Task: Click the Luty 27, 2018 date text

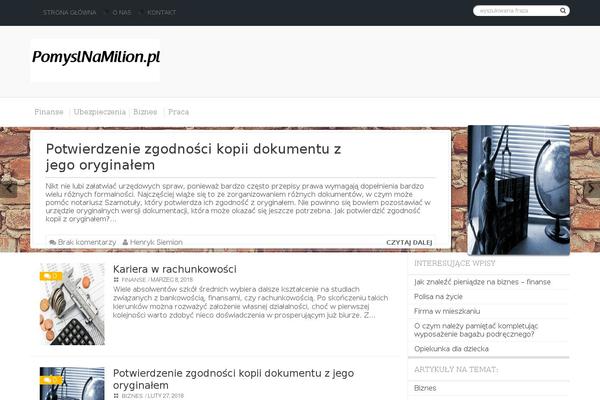Action: pos(166,396)
